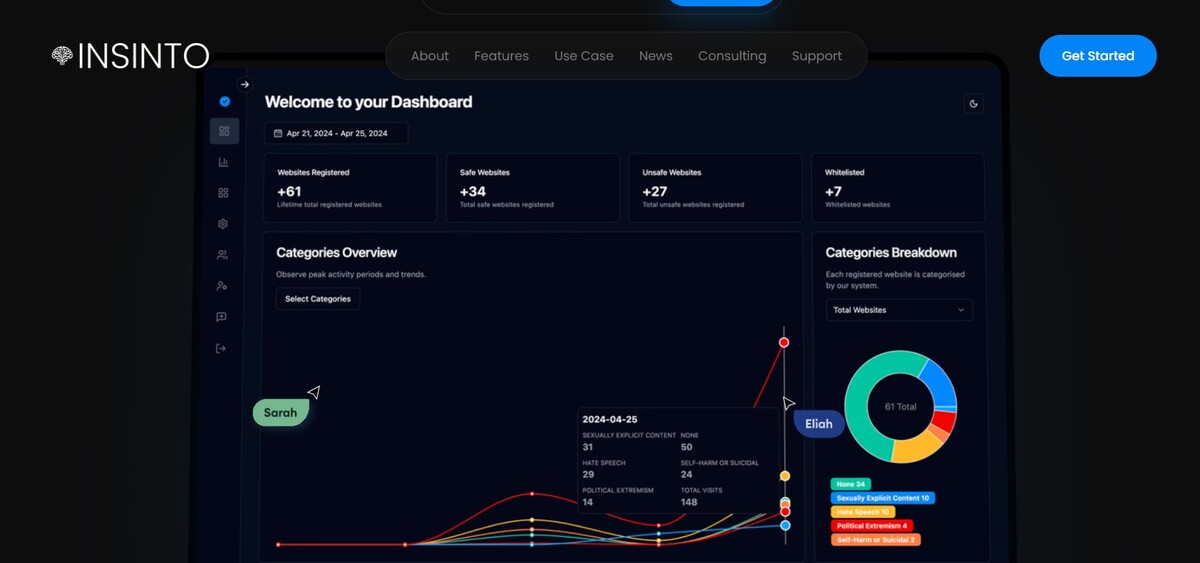Go to the Consulting nav item
The image size is (1200, 563).
(x=732, y=56)
